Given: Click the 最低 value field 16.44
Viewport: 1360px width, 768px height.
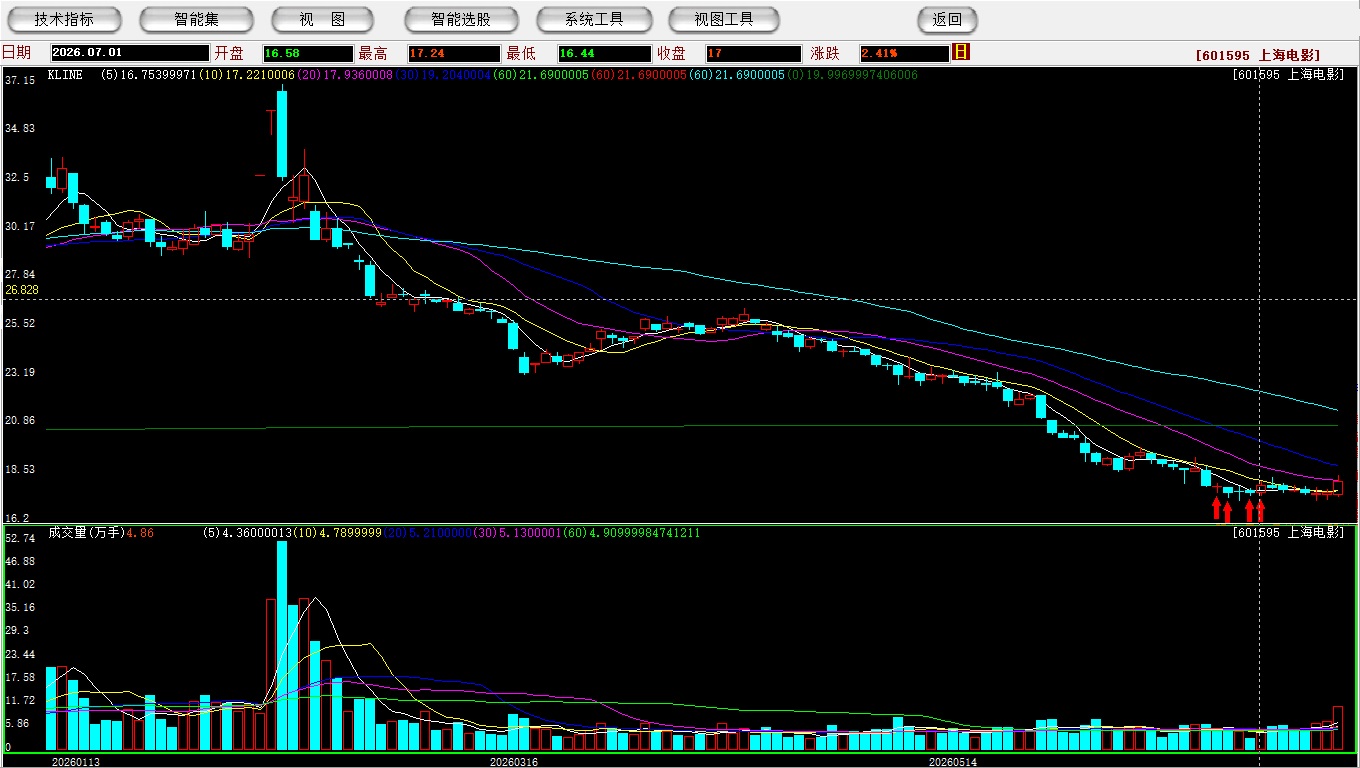Looking at the screenshot, I should [x=604, y=53].
